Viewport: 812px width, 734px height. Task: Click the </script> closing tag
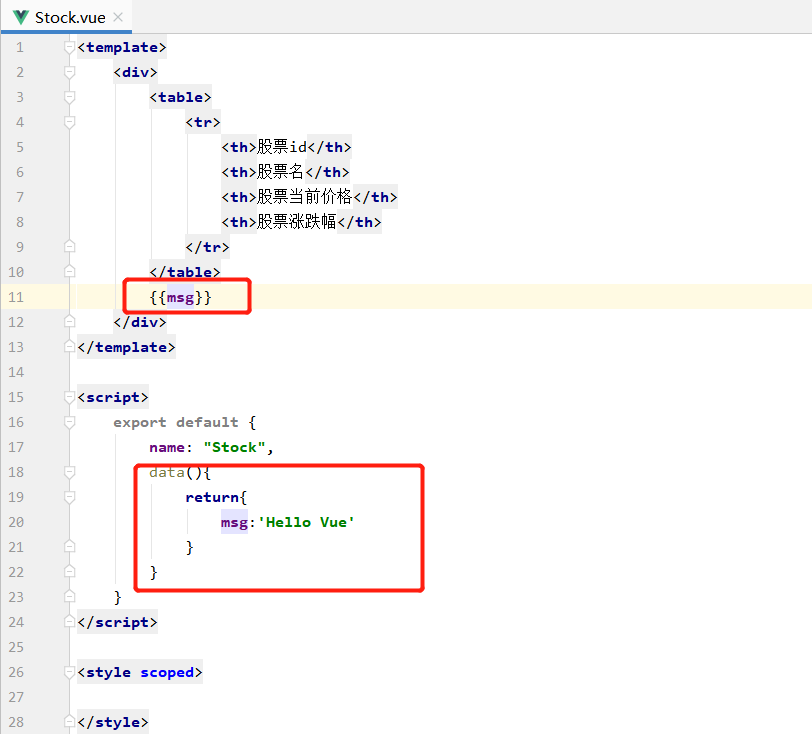coord(118,622)
